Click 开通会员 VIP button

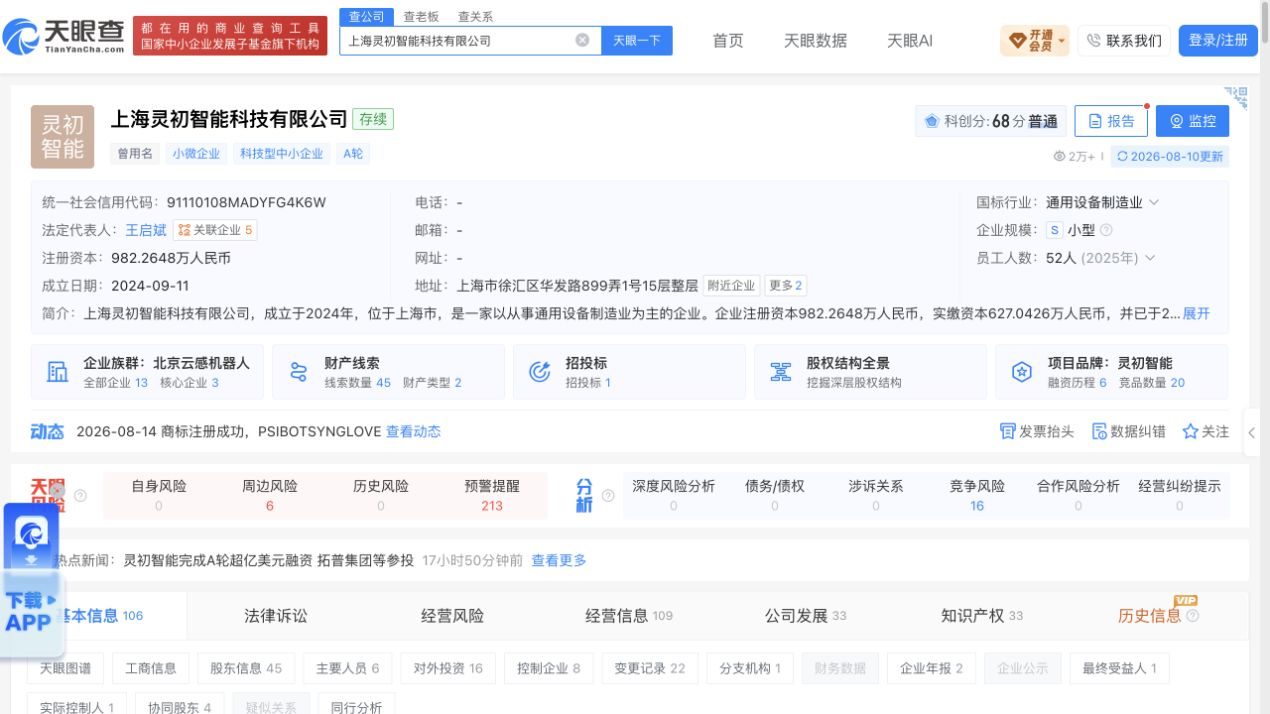tap(1034, 41)
